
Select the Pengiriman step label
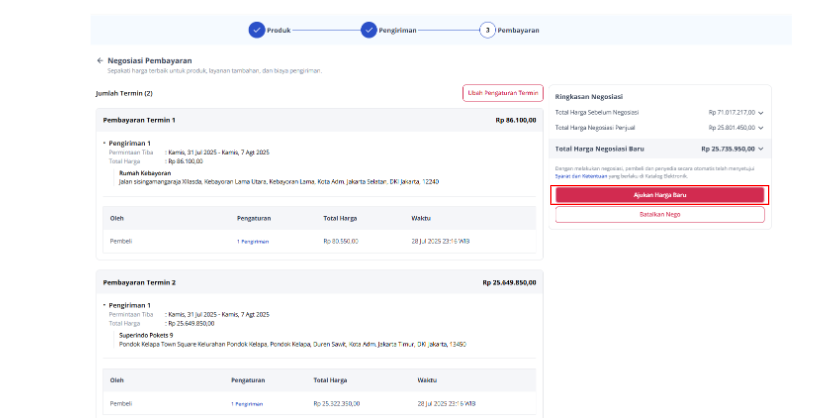[397, 30]
